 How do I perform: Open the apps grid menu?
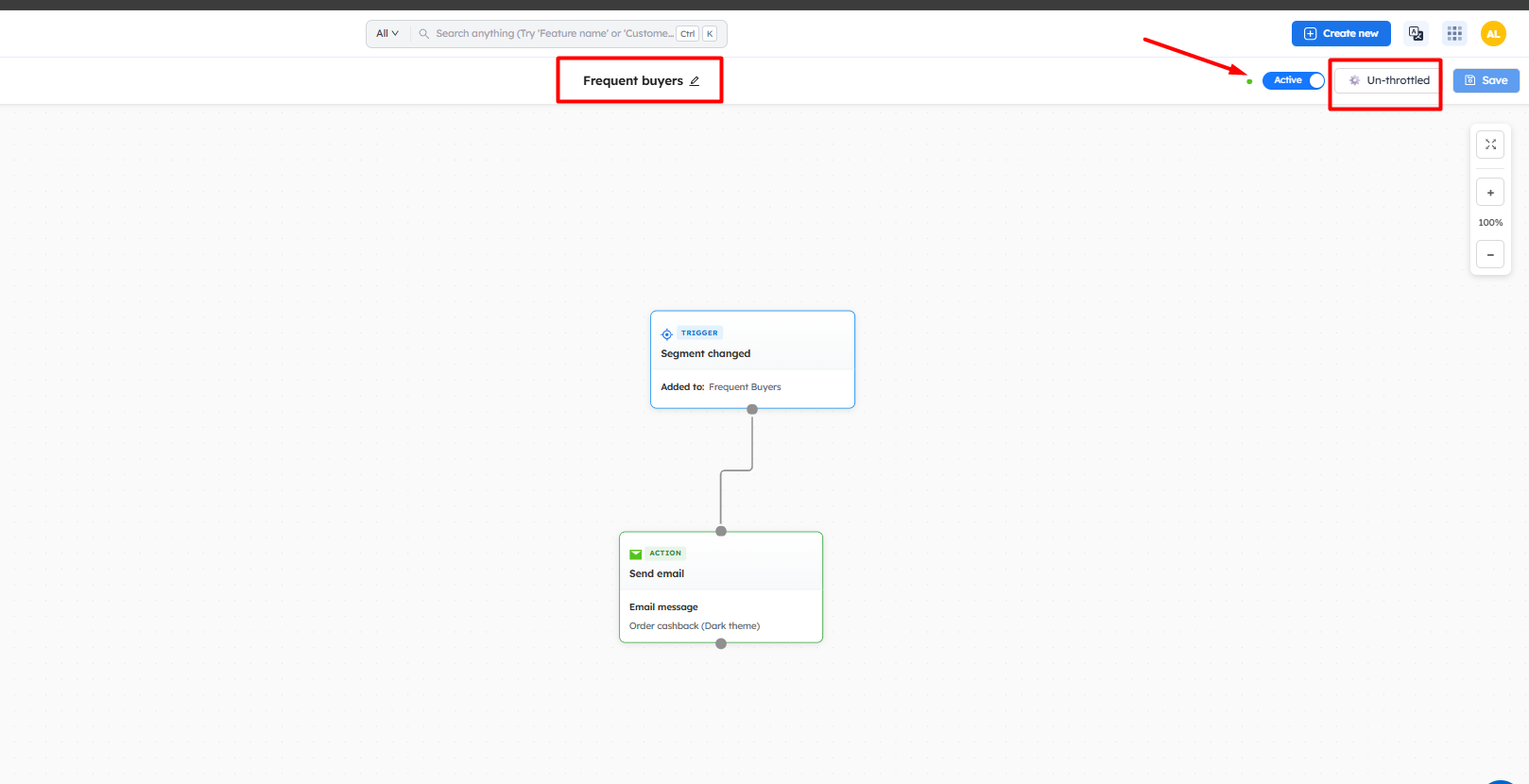[x=1454, y=33]
